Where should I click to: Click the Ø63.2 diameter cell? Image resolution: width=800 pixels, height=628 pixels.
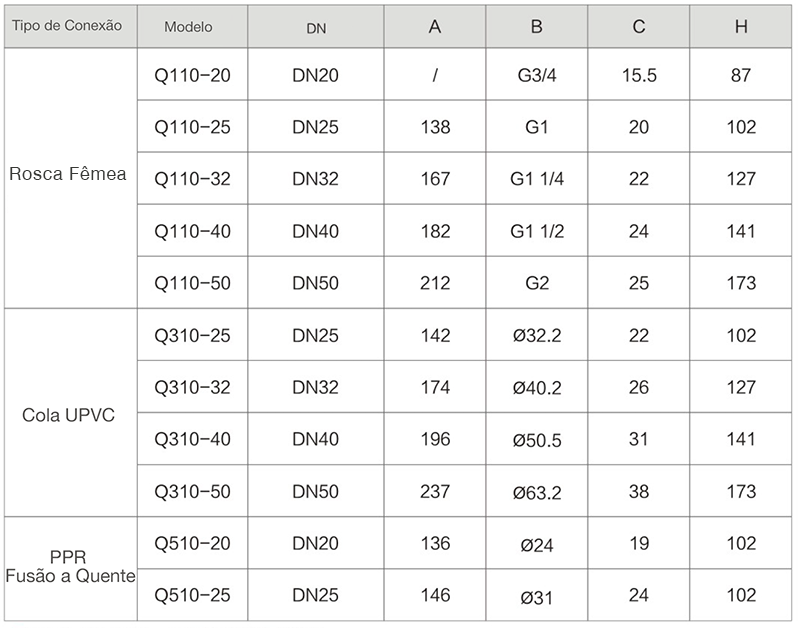tap(537, 490)
